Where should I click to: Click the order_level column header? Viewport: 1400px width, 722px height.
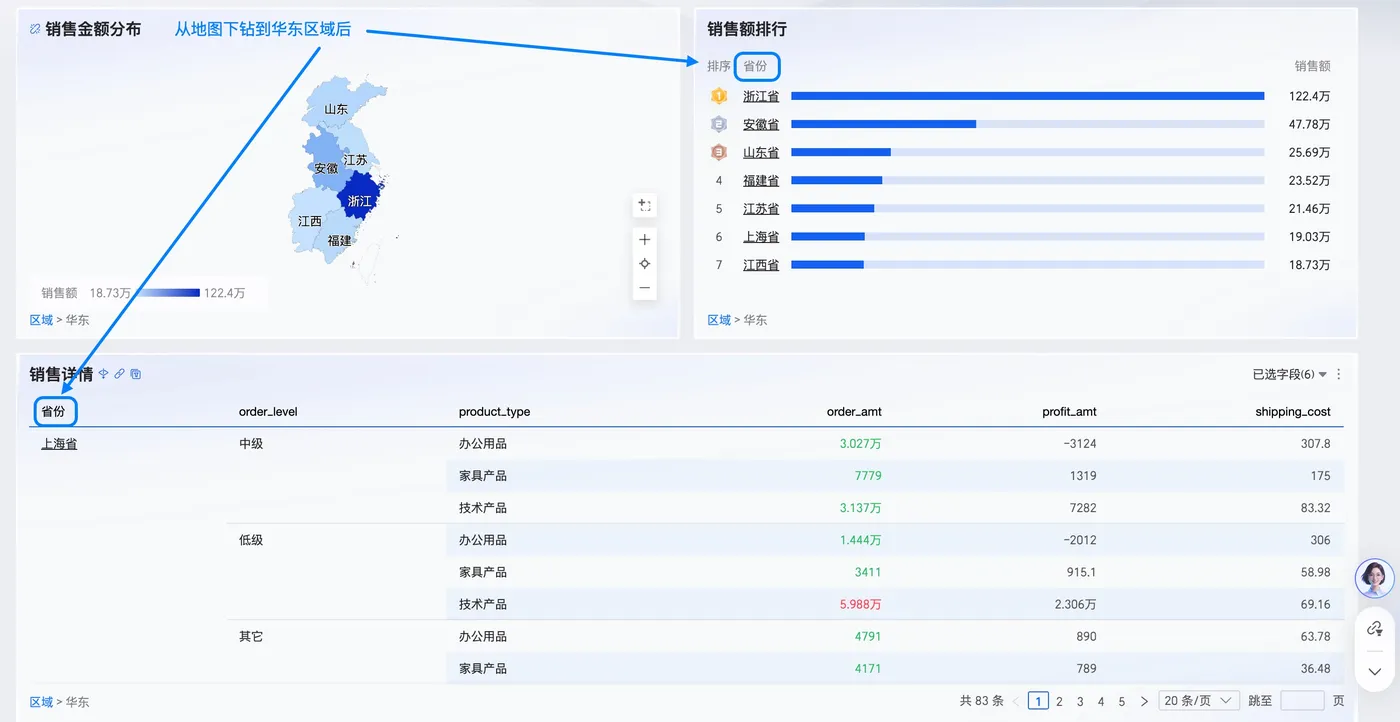268,412
